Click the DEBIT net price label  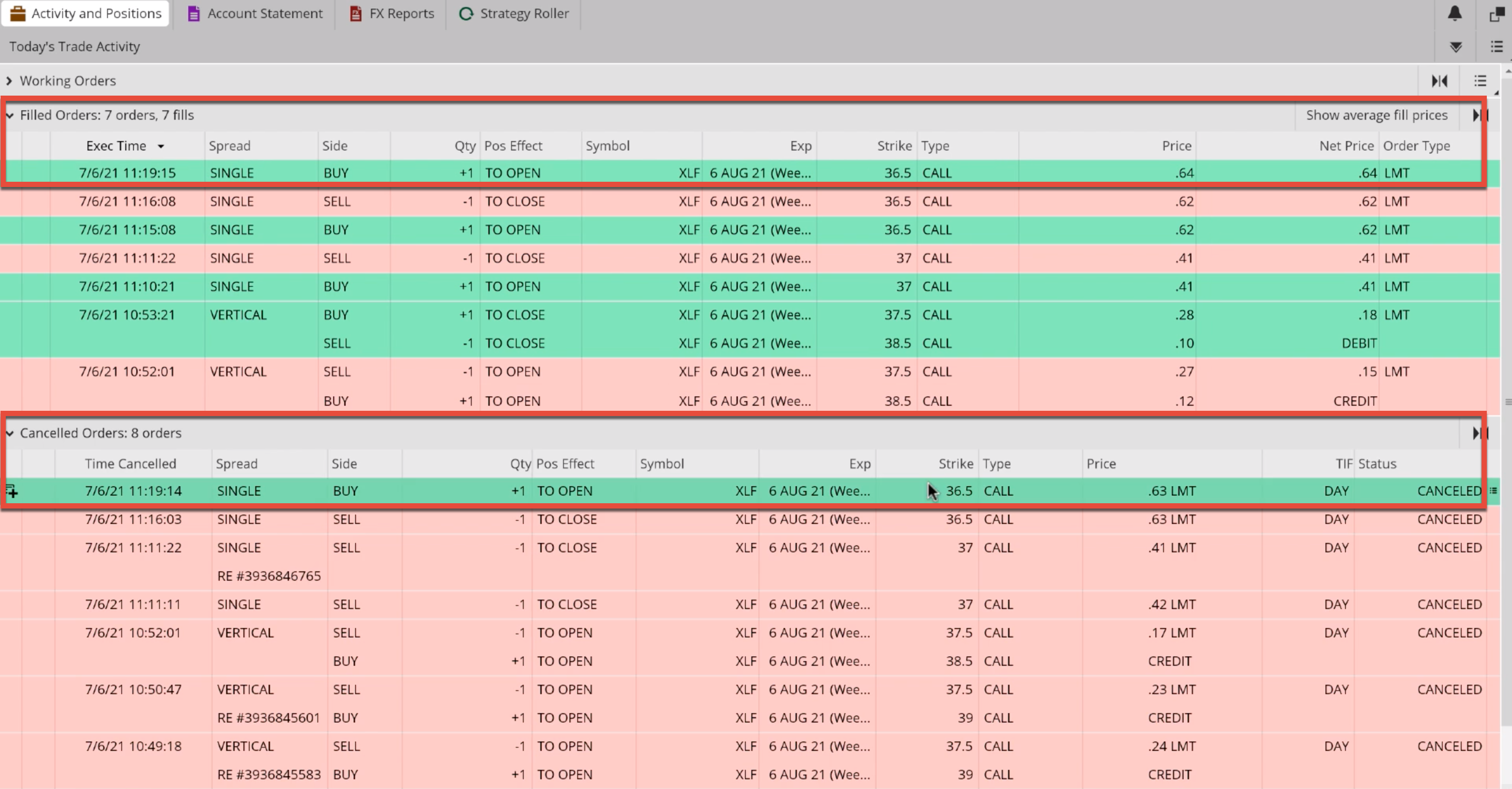(1358, 343)
